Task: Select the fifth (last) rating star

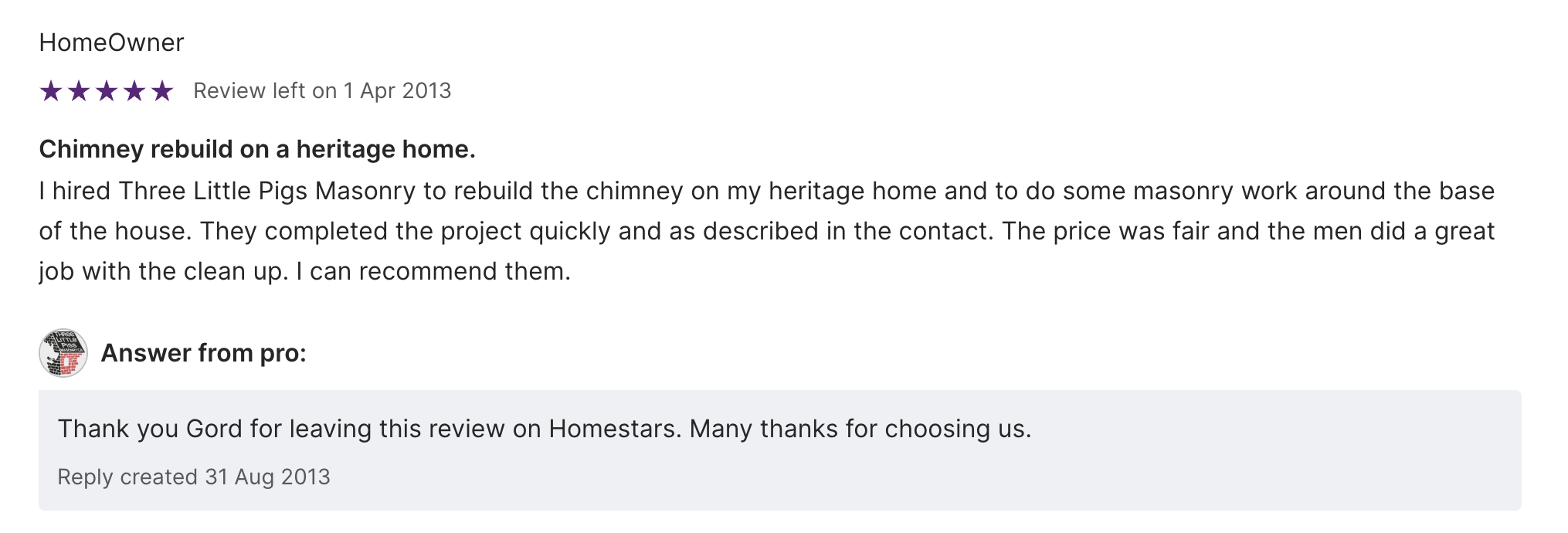Action: coord(162,91)
